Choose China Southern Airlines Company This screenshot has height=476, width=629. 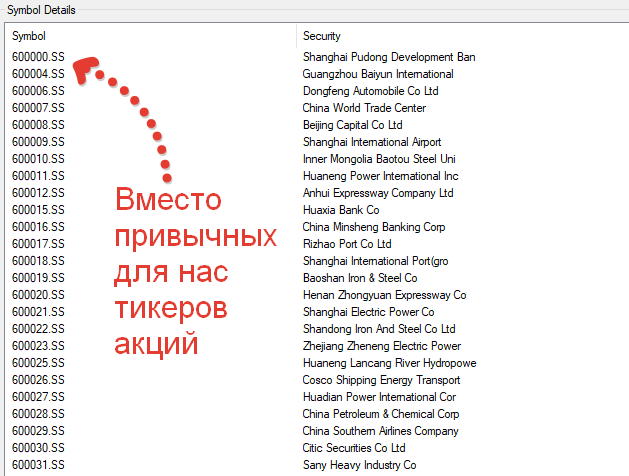click(381, 431)
